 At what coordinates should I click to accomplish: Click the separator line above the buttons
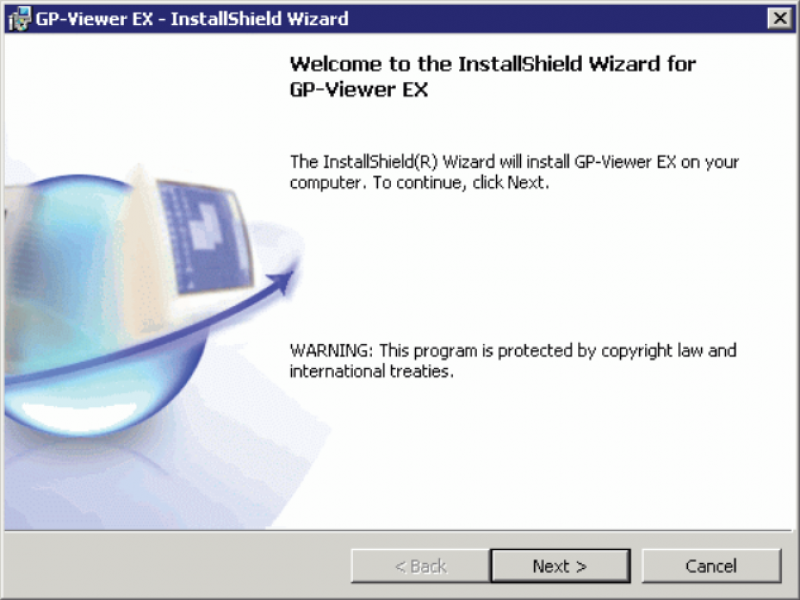398,530
